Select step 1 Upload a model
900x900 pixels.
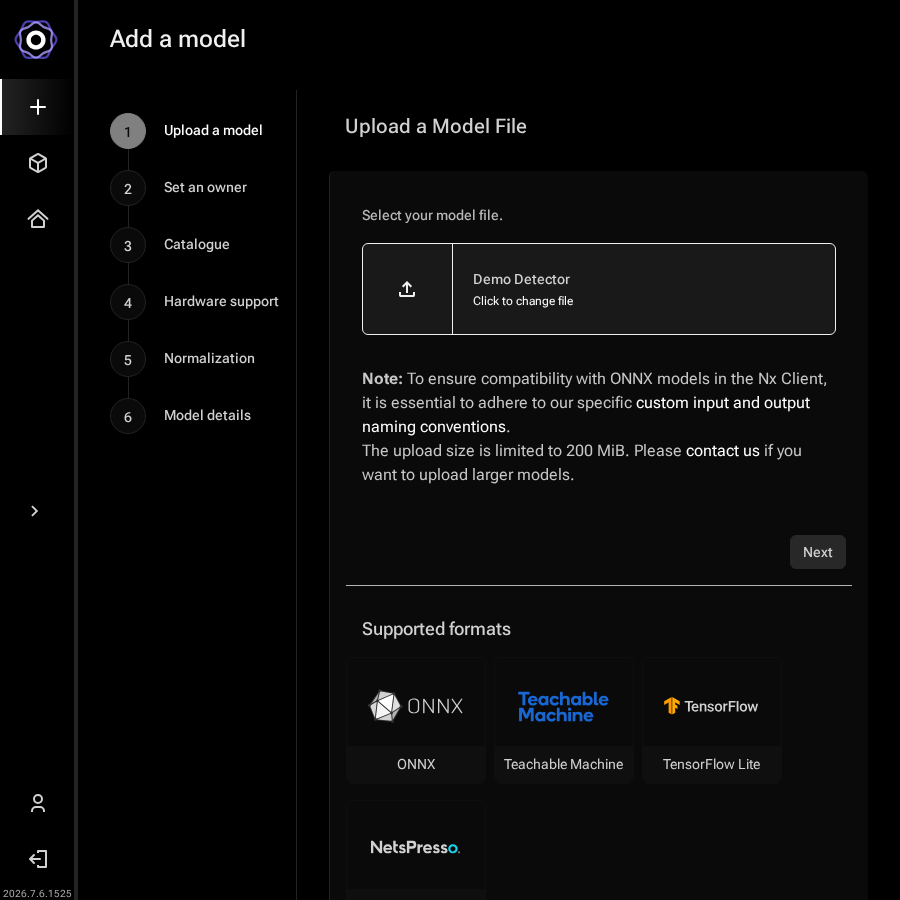pyautogui.click(x=186, y=131)
